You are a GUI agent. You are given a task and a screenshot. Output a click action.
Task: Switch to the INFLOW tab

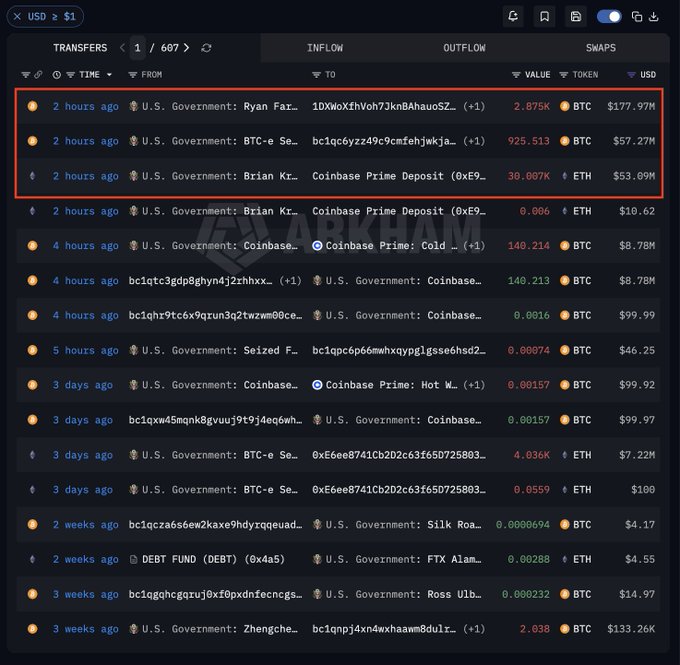(x=325, y=48)
